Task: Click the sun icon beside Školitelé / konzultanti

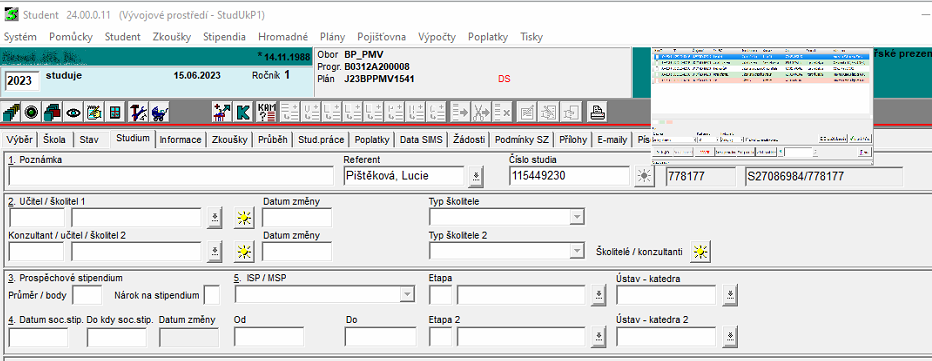Action: click(x=700, y=252)
